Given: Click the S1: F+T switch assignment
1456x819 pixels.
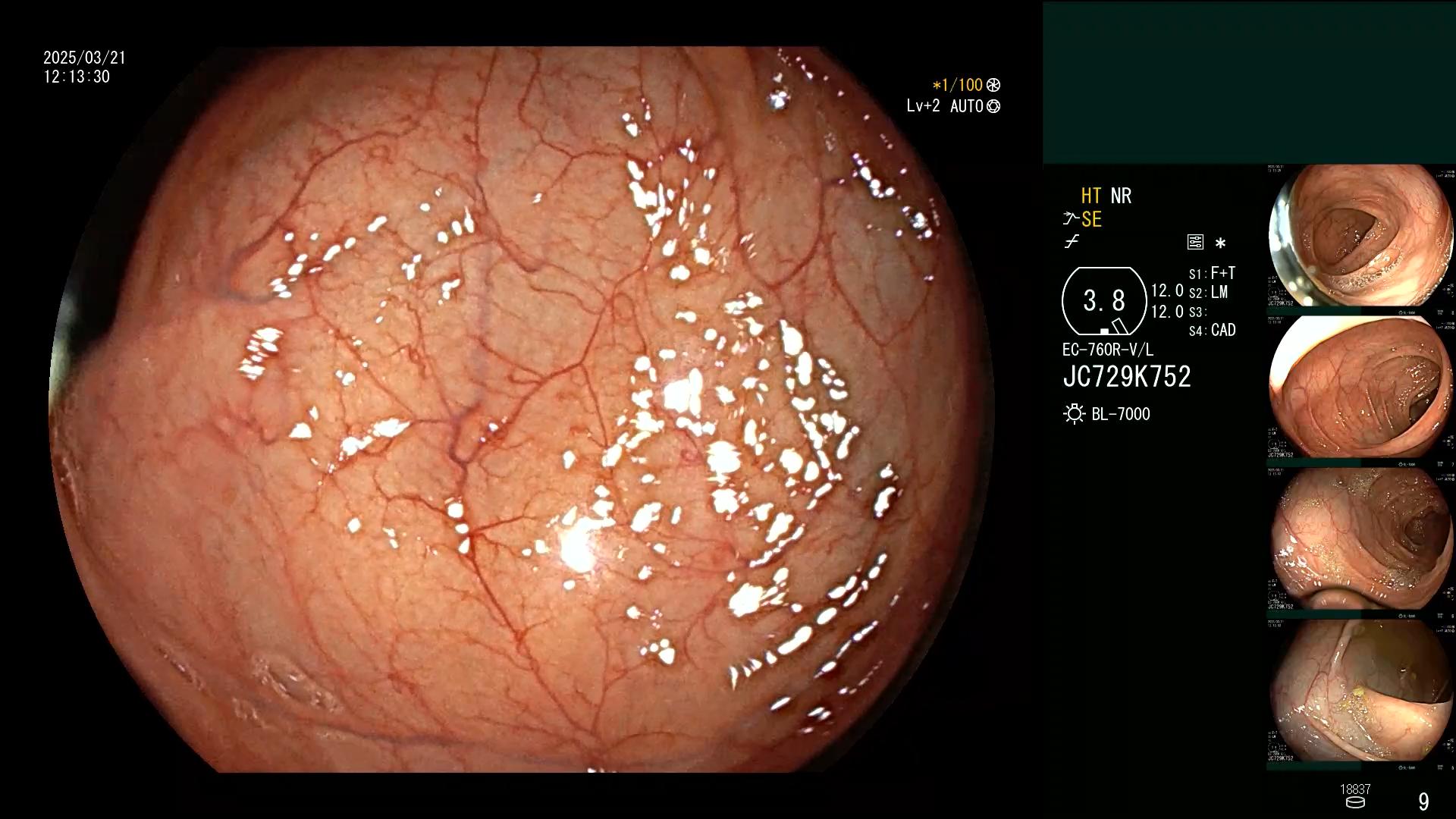Looking at the screenshot, I should point(1212,273).
